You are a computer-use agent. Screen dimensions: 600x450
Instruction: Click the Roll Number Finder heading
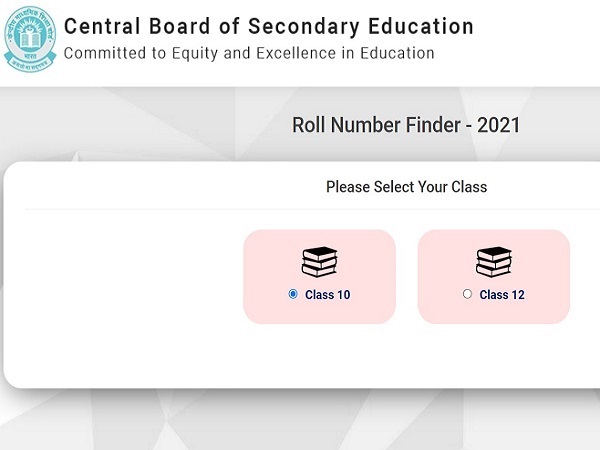tap(405, 126)
